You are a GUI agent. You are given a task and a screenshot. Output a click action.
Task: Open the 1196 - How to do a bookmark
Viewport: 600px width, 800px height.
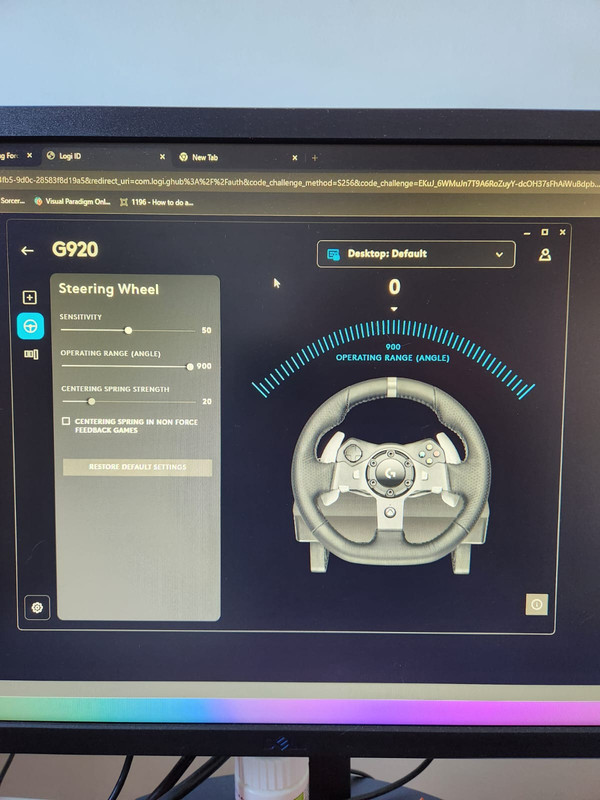pyautogui.click(x=157, y=202)
